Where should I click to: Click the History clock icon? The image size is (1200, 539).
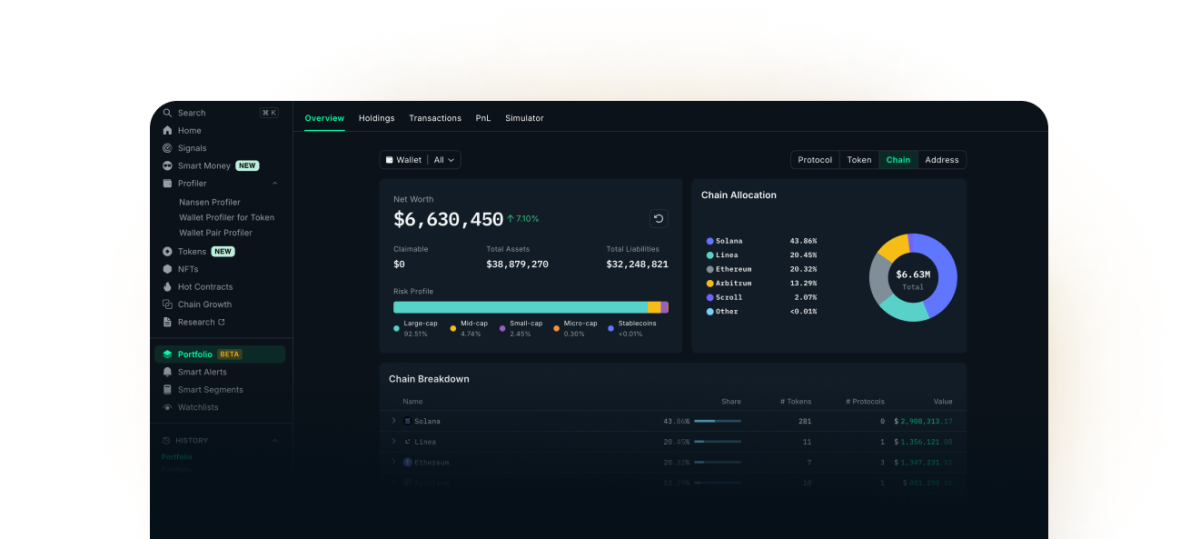[x=167, y=441]
